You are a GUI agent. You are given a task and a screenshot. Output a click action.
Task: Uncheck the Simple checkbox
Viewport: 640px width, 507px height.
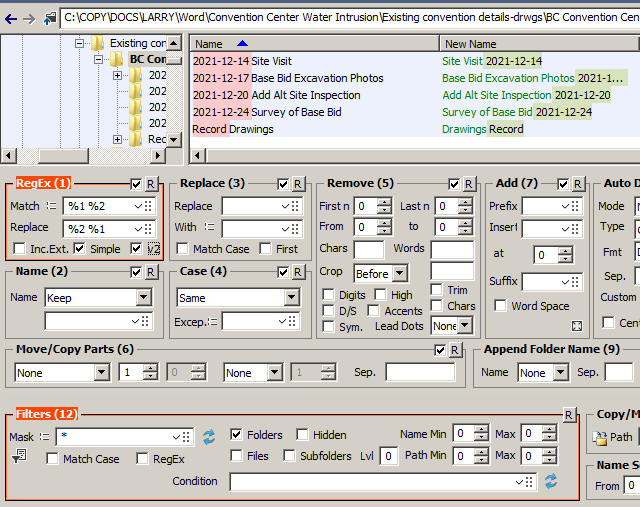[79, 248]
